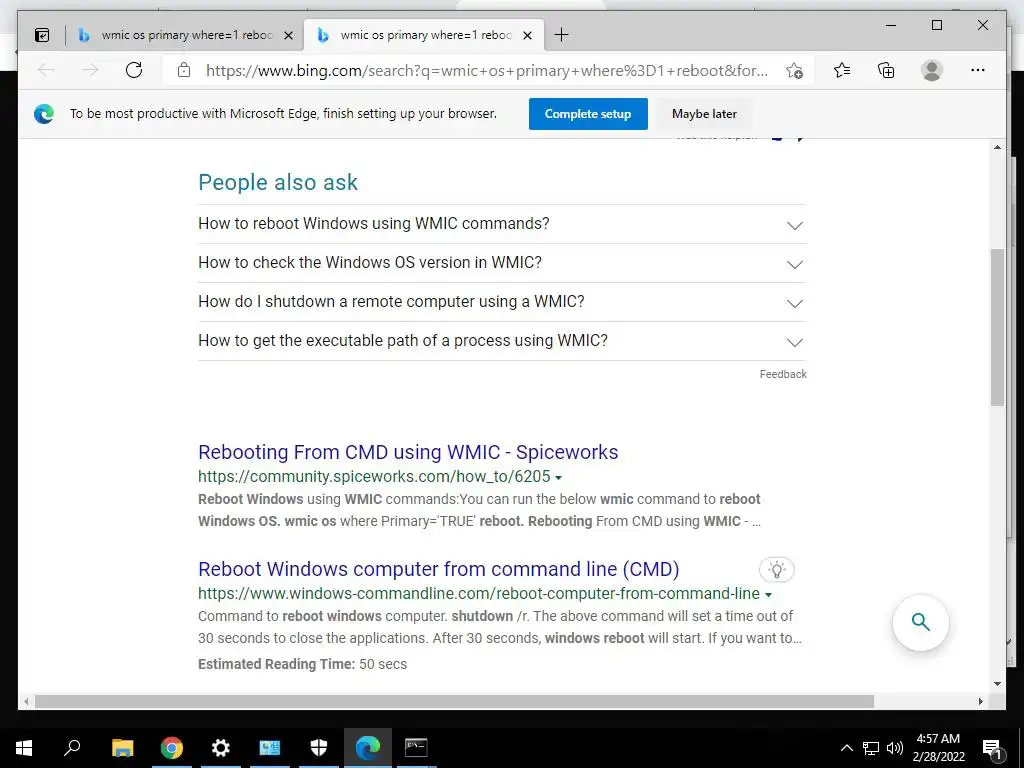Click the scroll right arrow
The width and height of the screenshot is (1024, 768).
coord(981,701)
